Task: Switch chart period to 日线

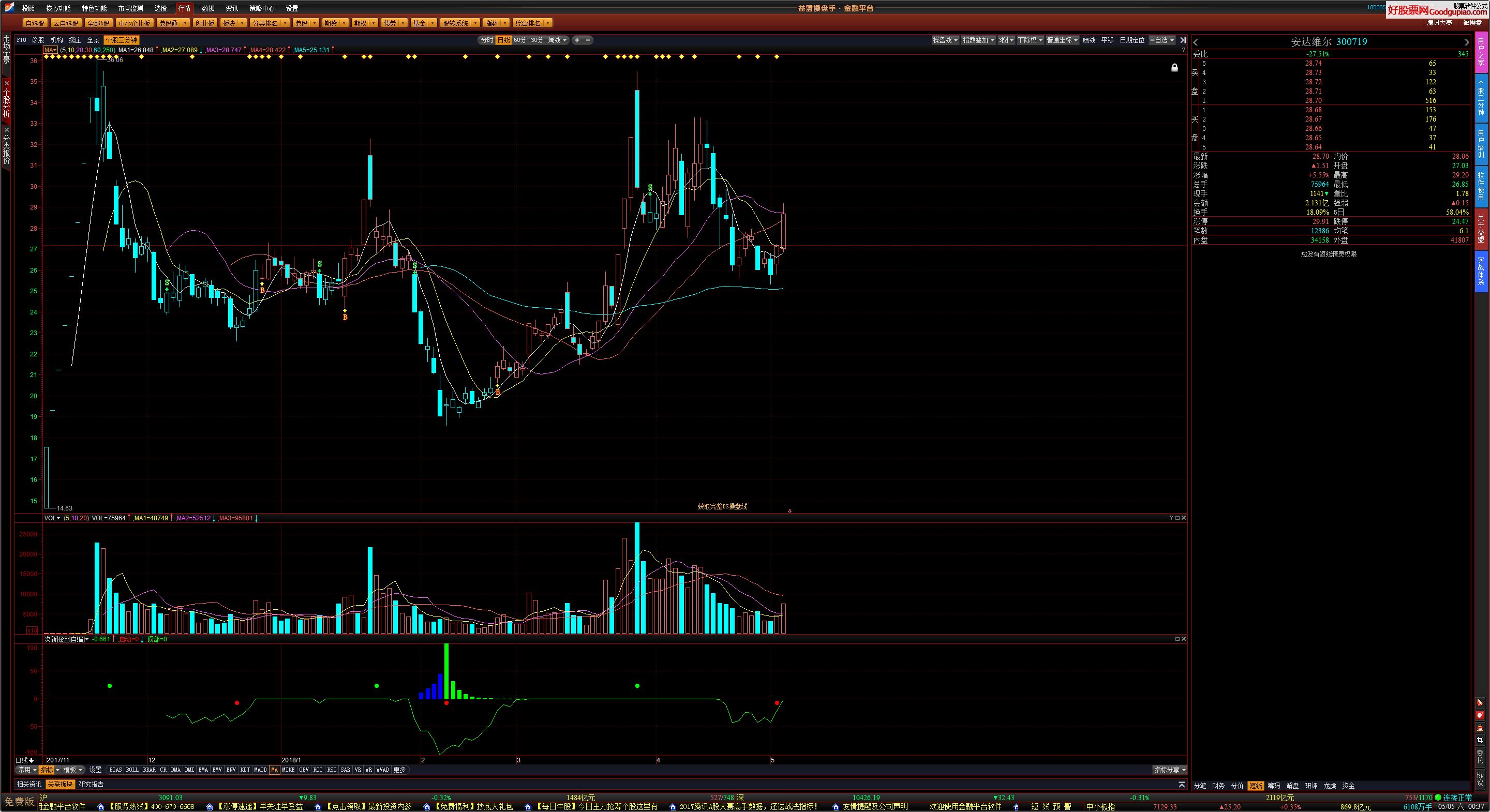Action: 504,40
